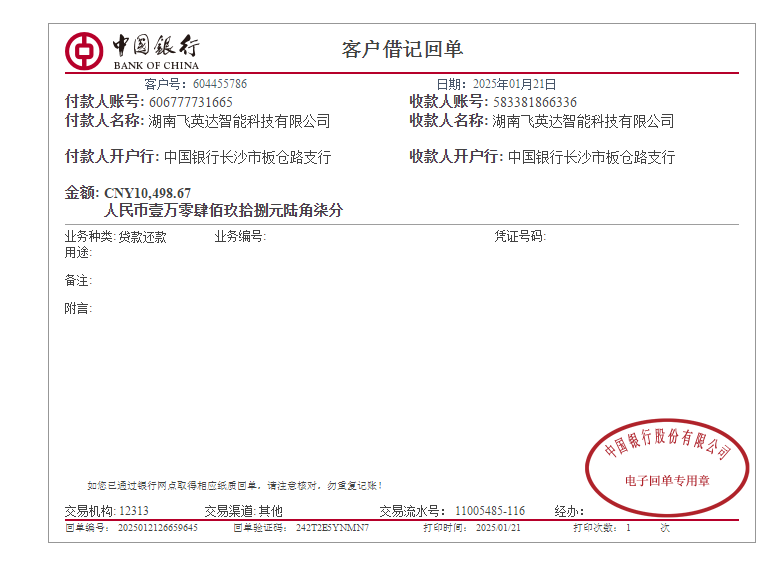
Task: Click the payee name 湖南飞英达智能科技有限公司
Action: tap(583, 121)
